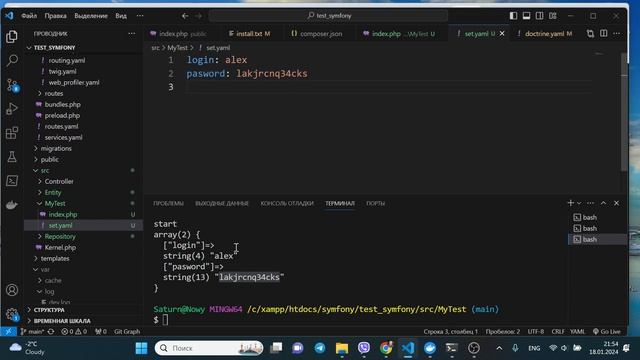Open the Правка menu
This screenshot has width=640, height=360.
[56, 16]
